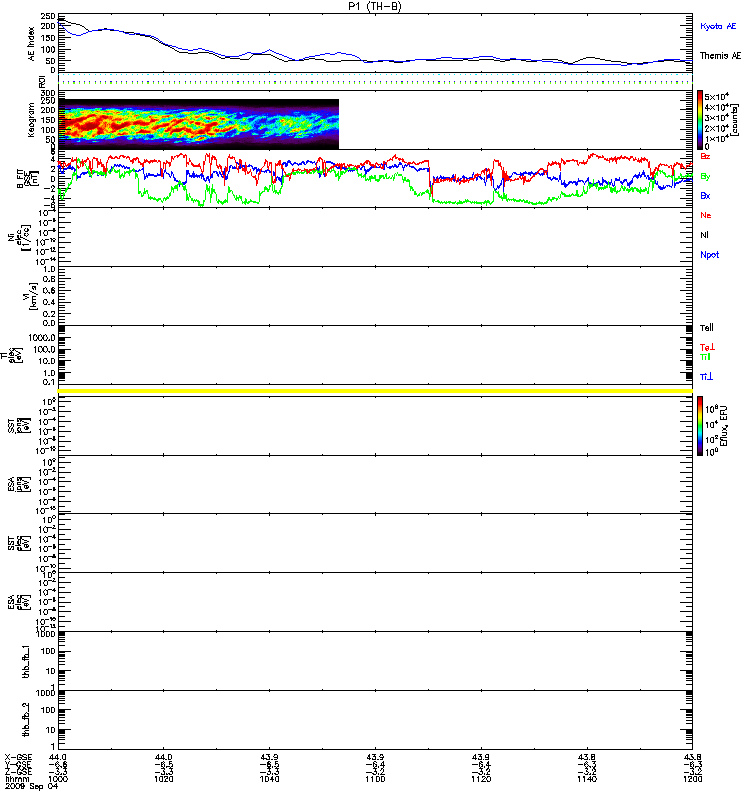Click the keogram counts color bar
Screen dimensions: 750x800
tap(700, 119)
